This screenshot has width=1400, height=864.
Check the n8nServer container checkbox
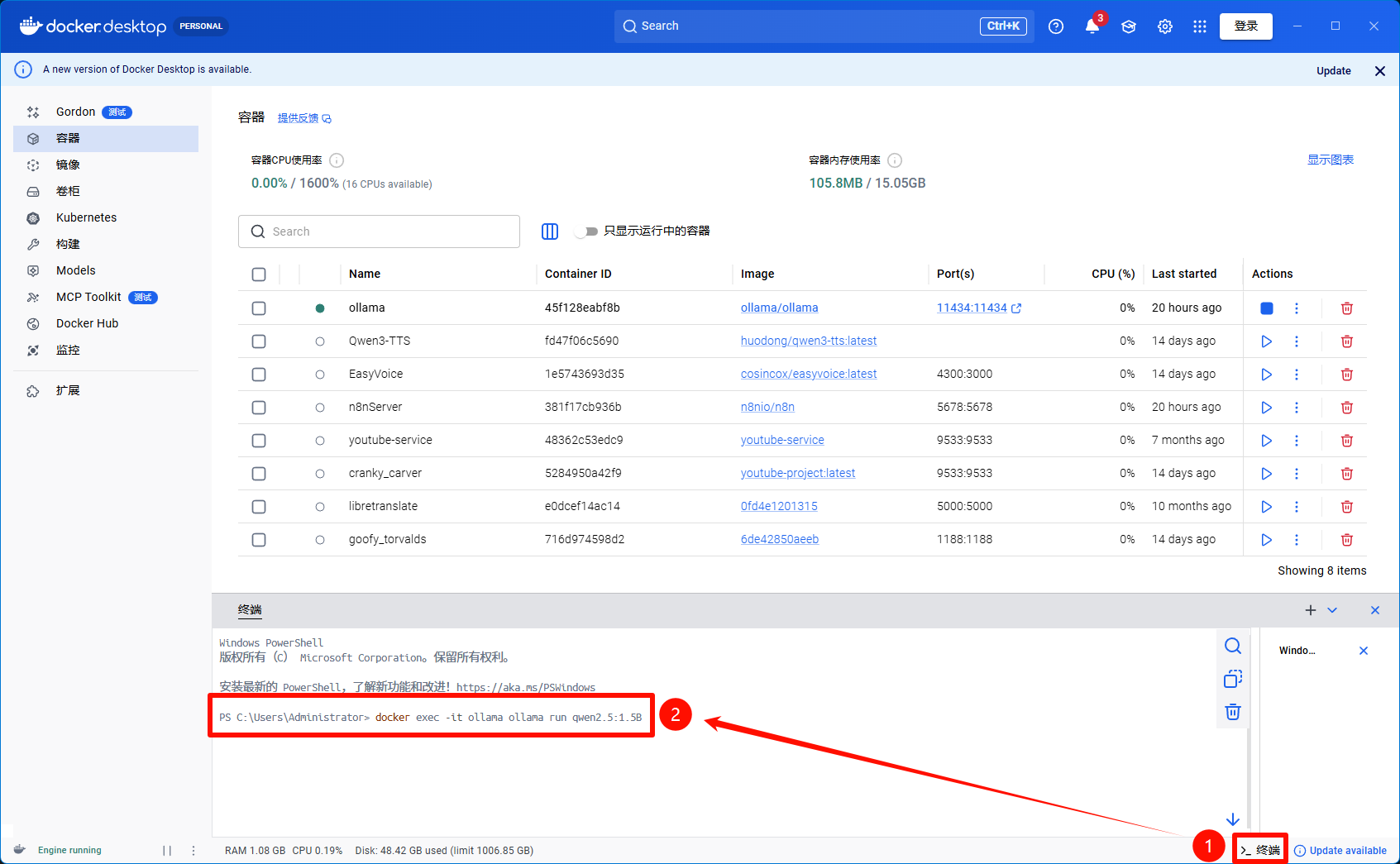[x=259, y=408]
